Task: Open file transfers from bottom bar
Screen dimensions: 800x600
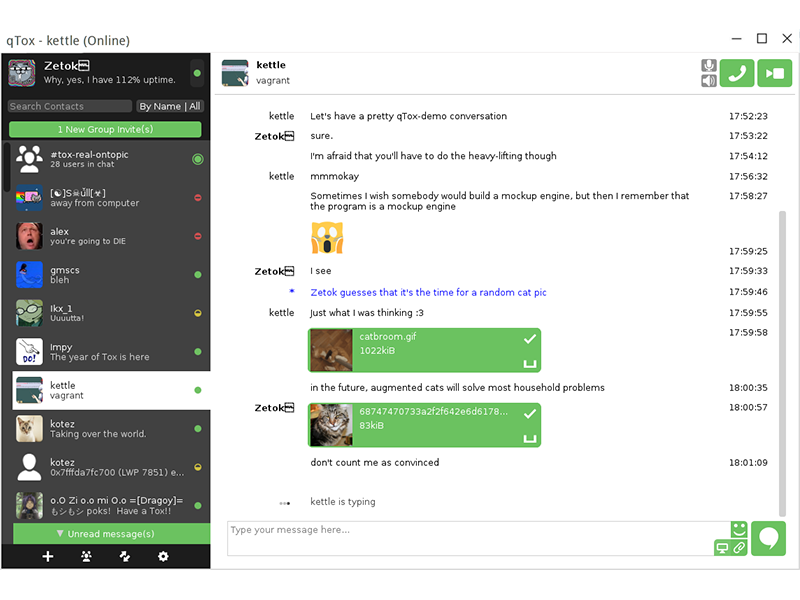Action: (x=125, y=557)
